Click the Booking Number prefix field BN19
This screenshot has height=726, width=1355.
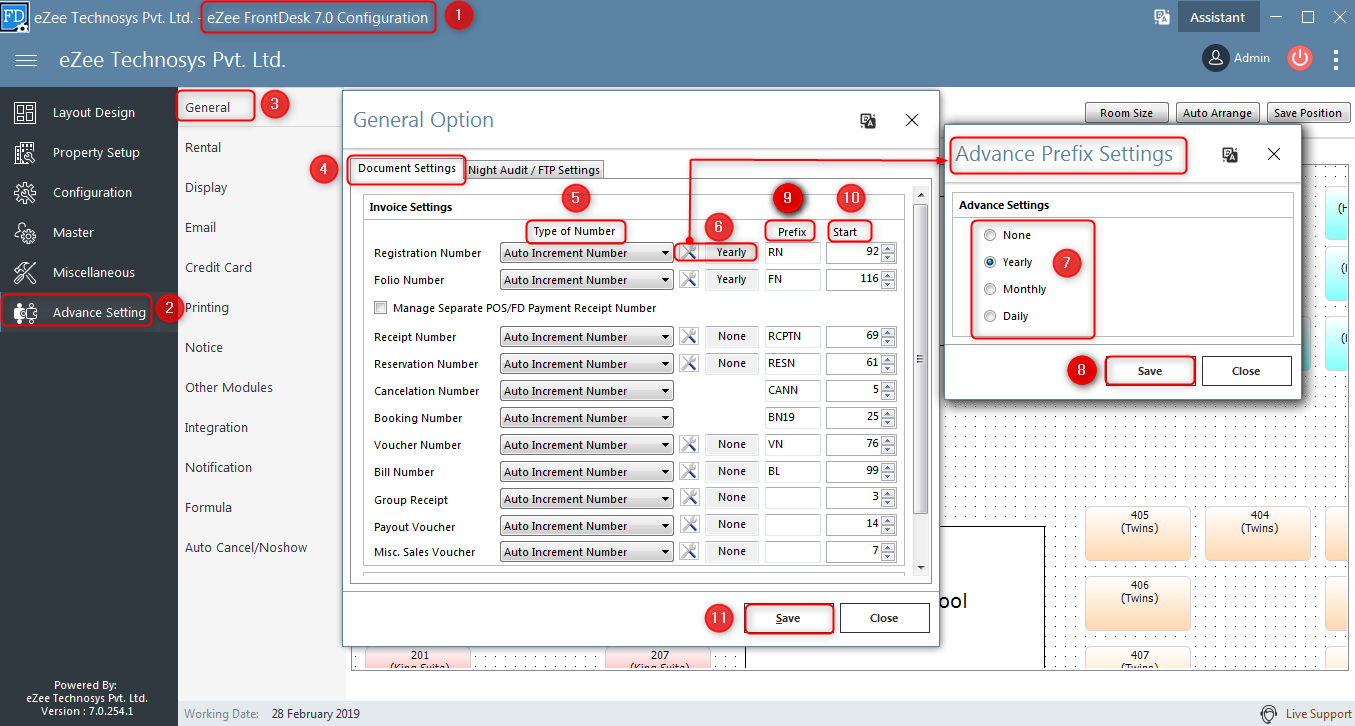click(792, 418)
